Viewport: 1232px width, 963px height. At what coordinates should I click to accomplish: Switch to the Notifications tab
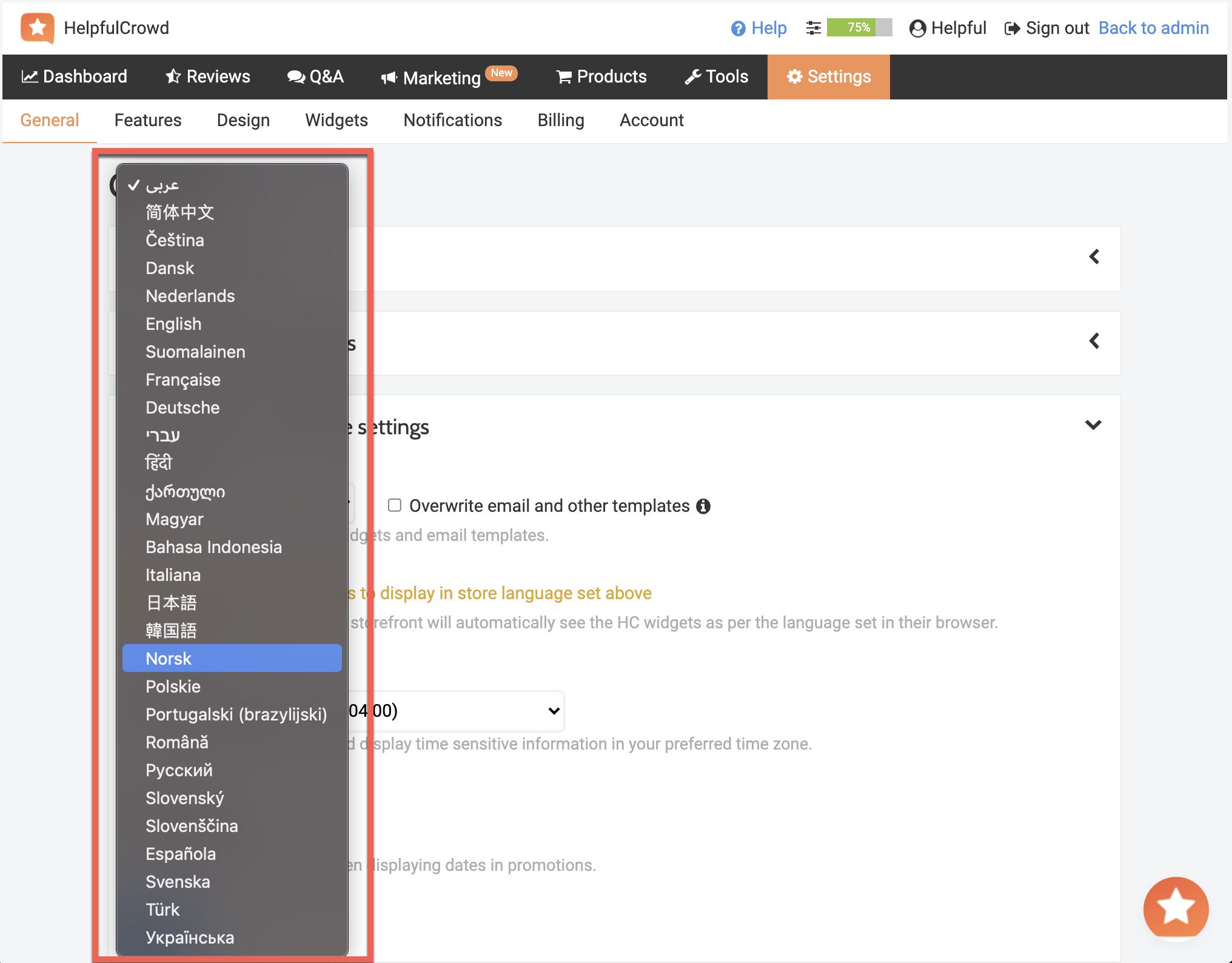click(x=452, y=119)
